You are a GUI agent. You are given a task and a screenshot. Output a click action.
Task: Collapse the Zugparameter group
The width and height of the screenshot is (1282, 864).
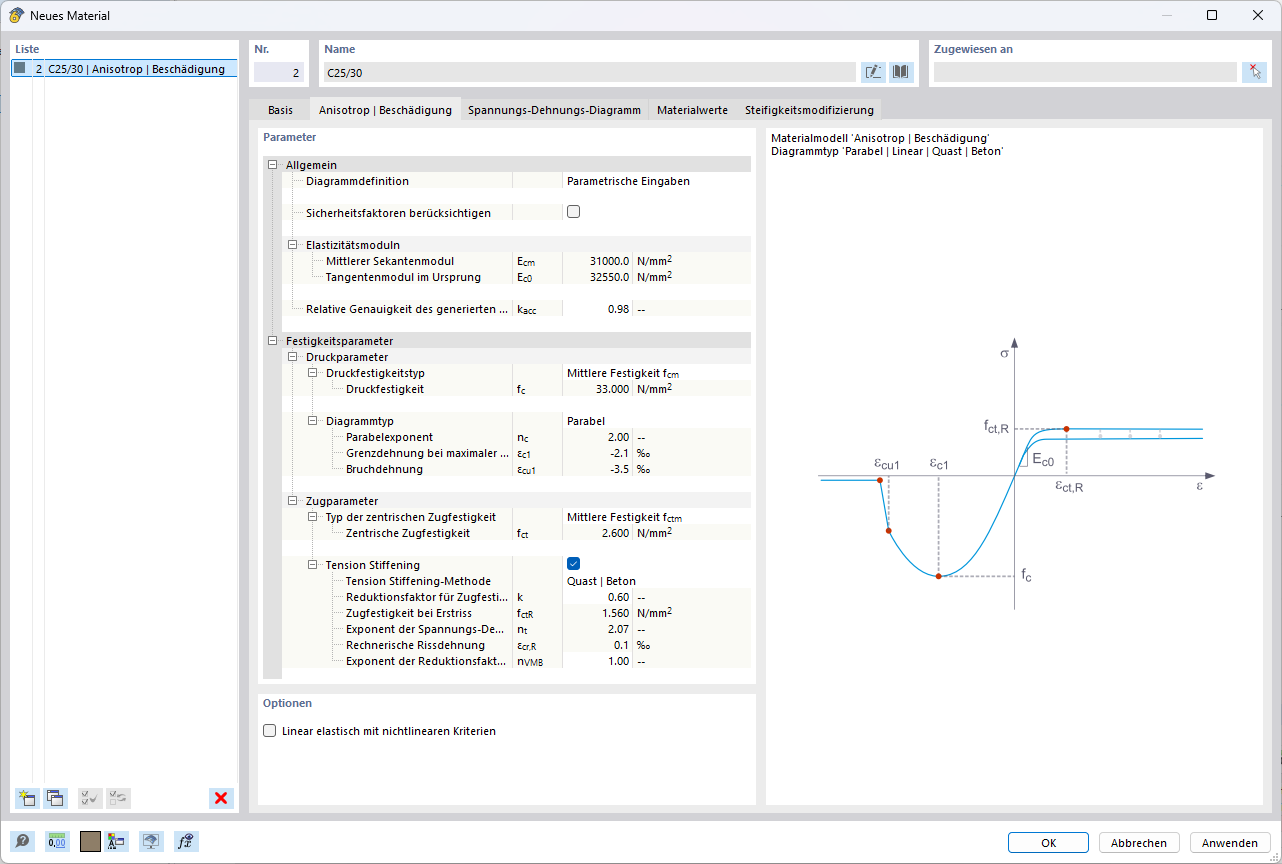[292, 501]
